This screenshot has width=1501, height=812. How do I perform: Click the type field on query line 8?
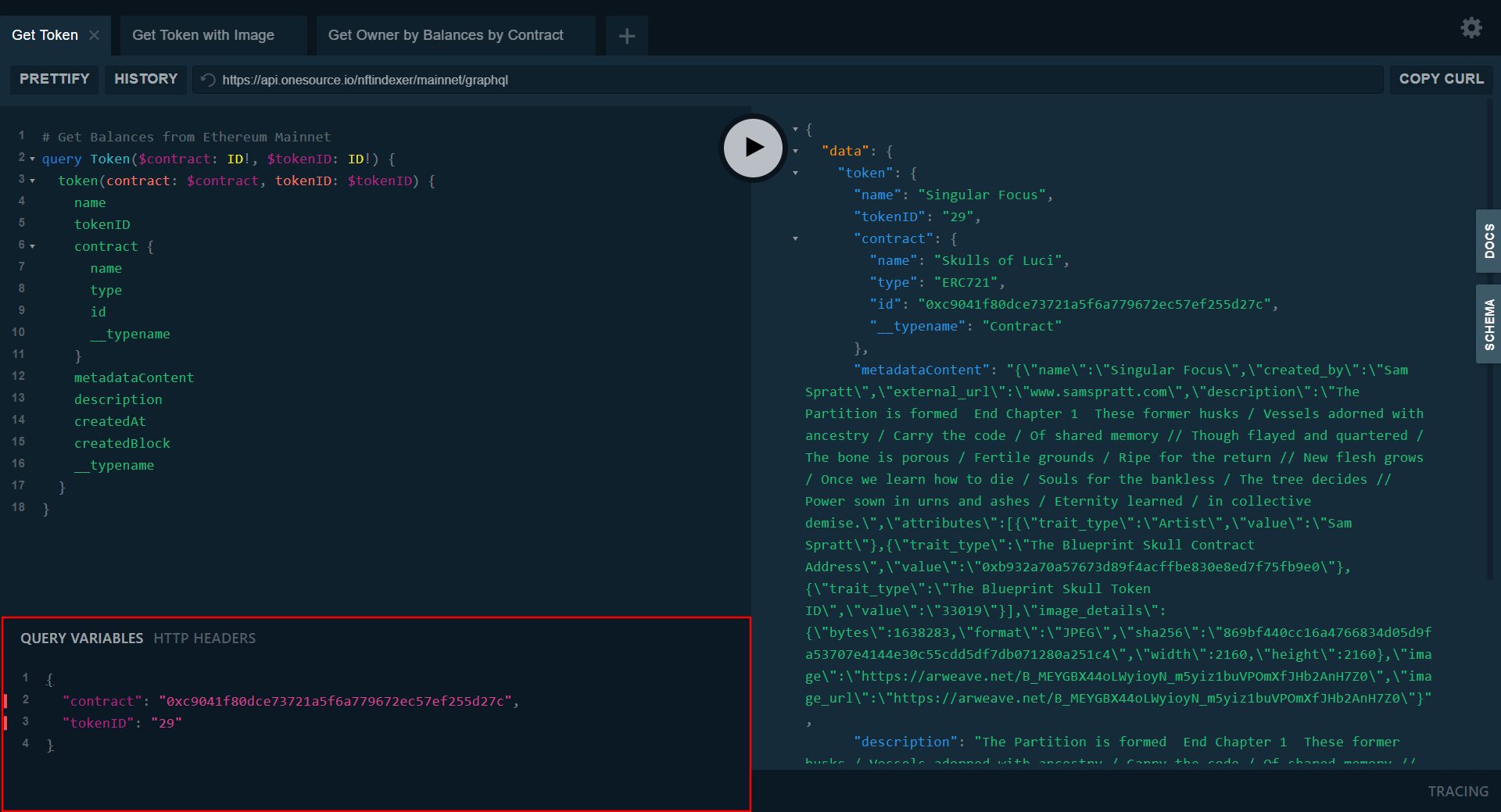(x=106, y=290)
